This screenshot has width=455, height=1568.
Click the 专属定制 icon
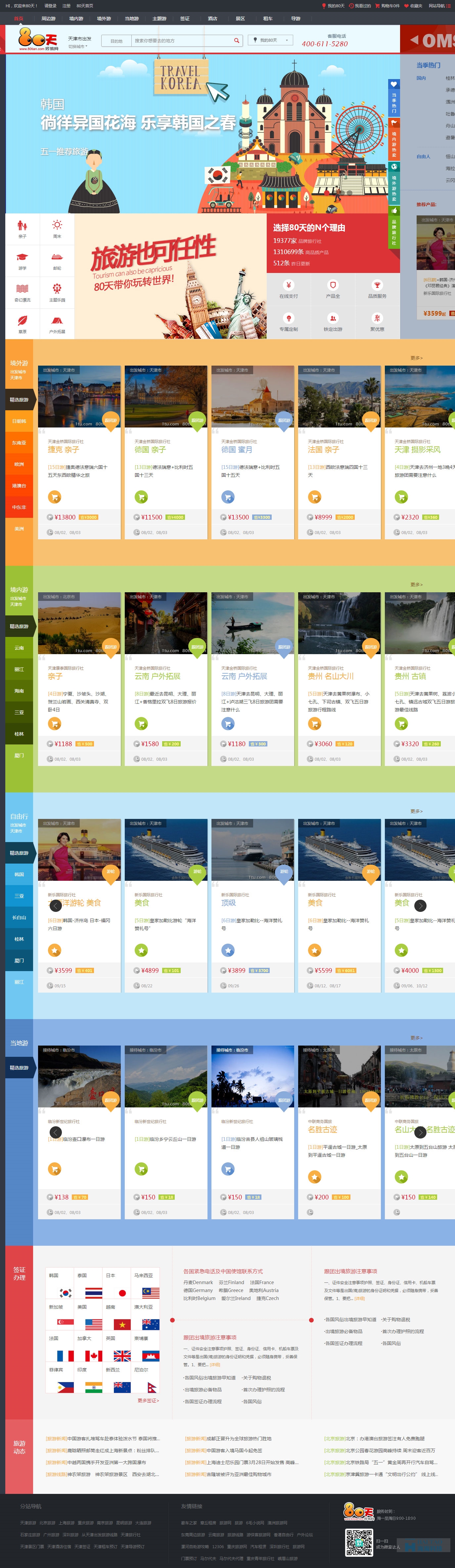(289, 318)
